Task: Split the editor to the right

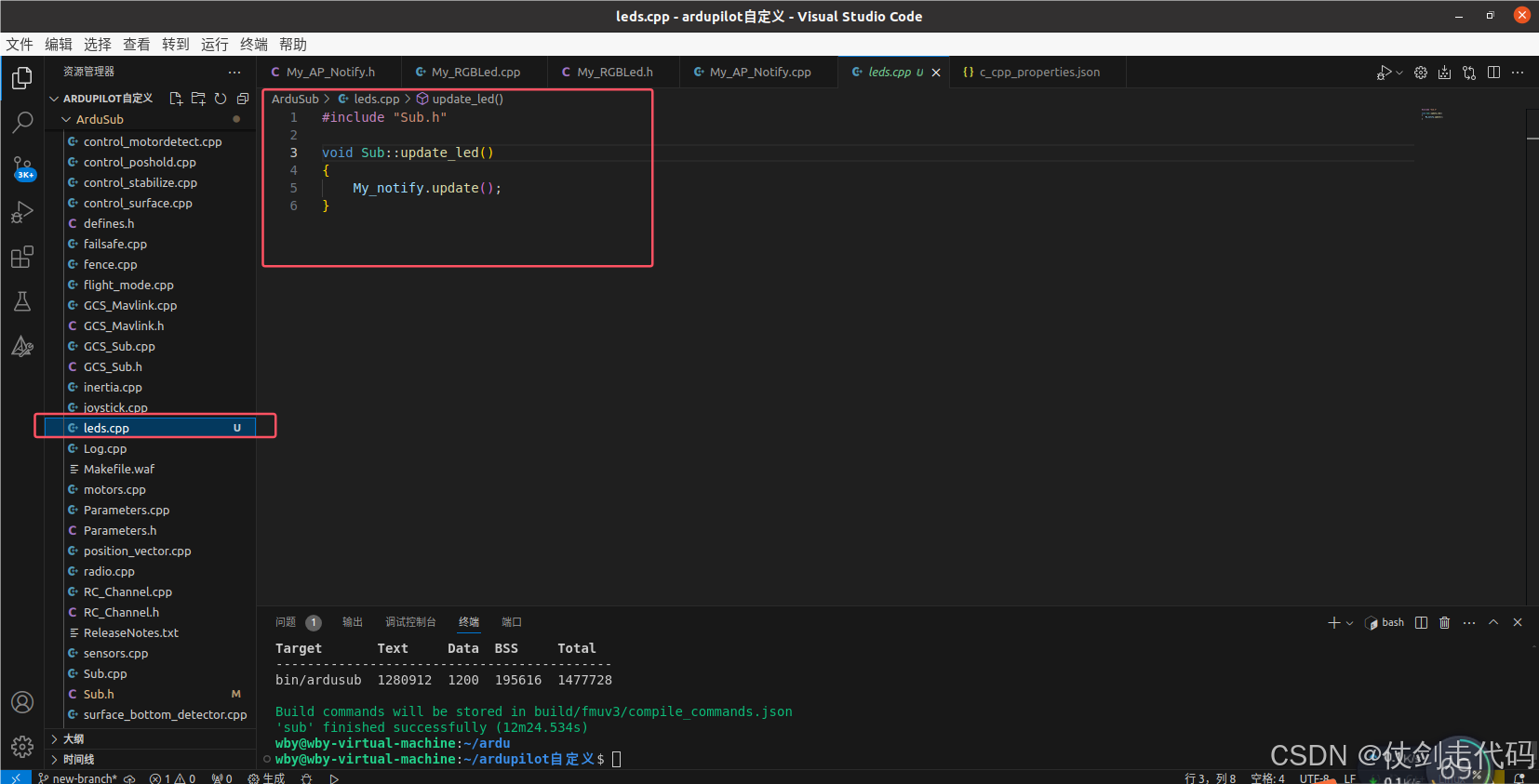Action: click(x=1493, y=73)
